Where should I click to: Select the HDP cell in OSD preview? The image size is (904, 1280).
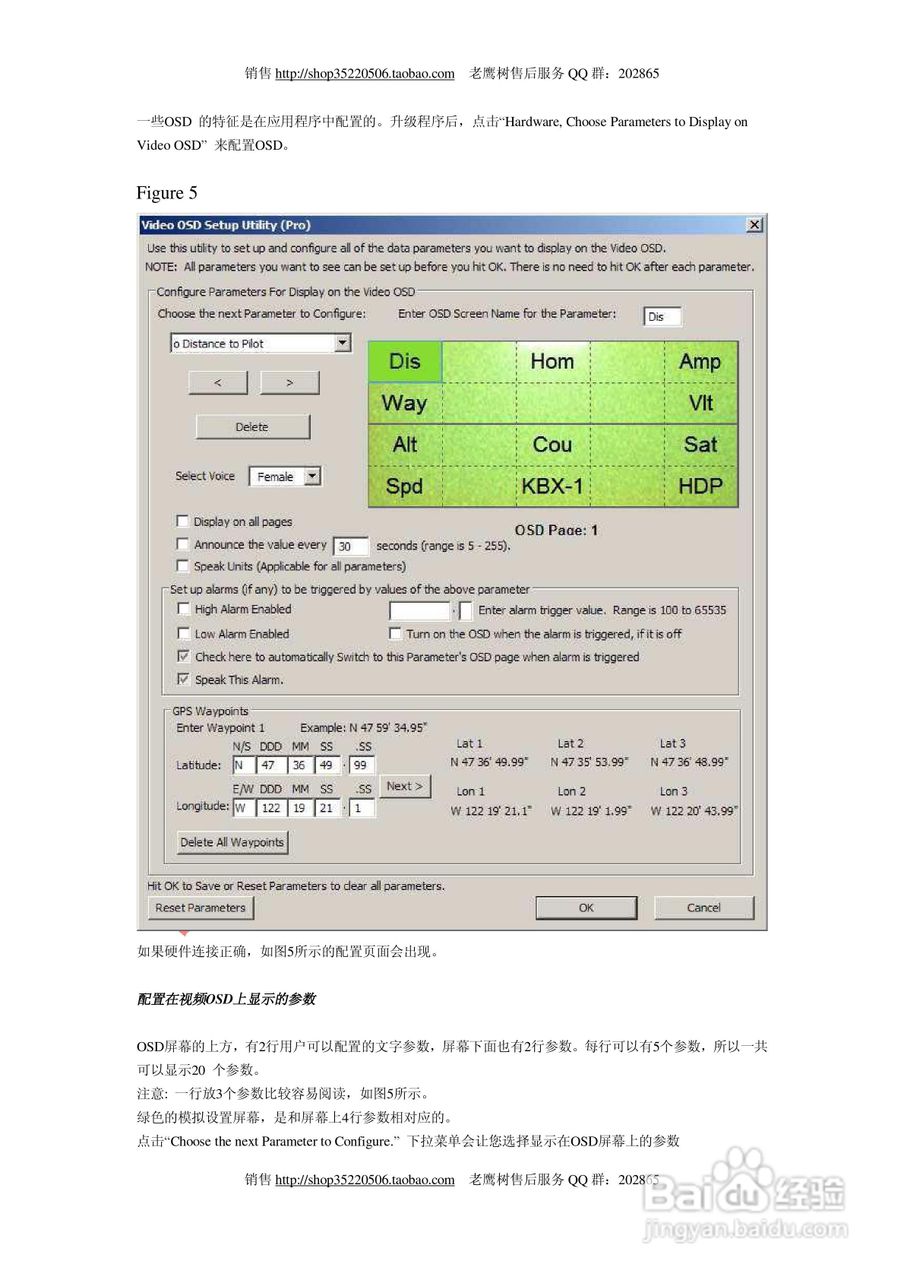coord(701,487)
